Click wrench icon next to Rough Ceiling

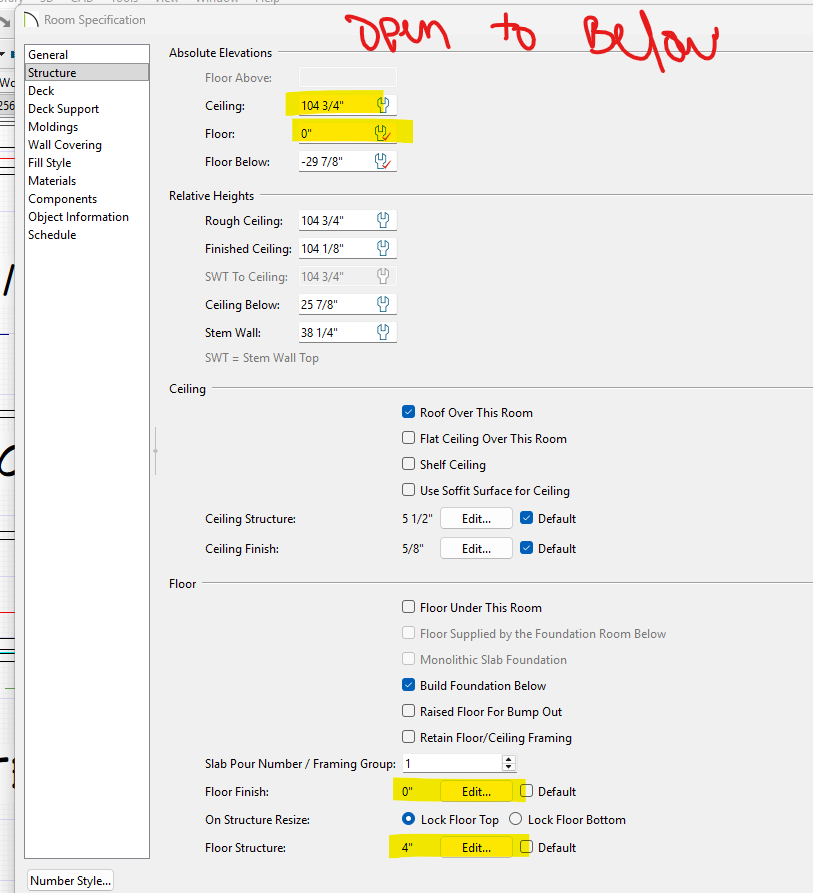pos(382,221)
